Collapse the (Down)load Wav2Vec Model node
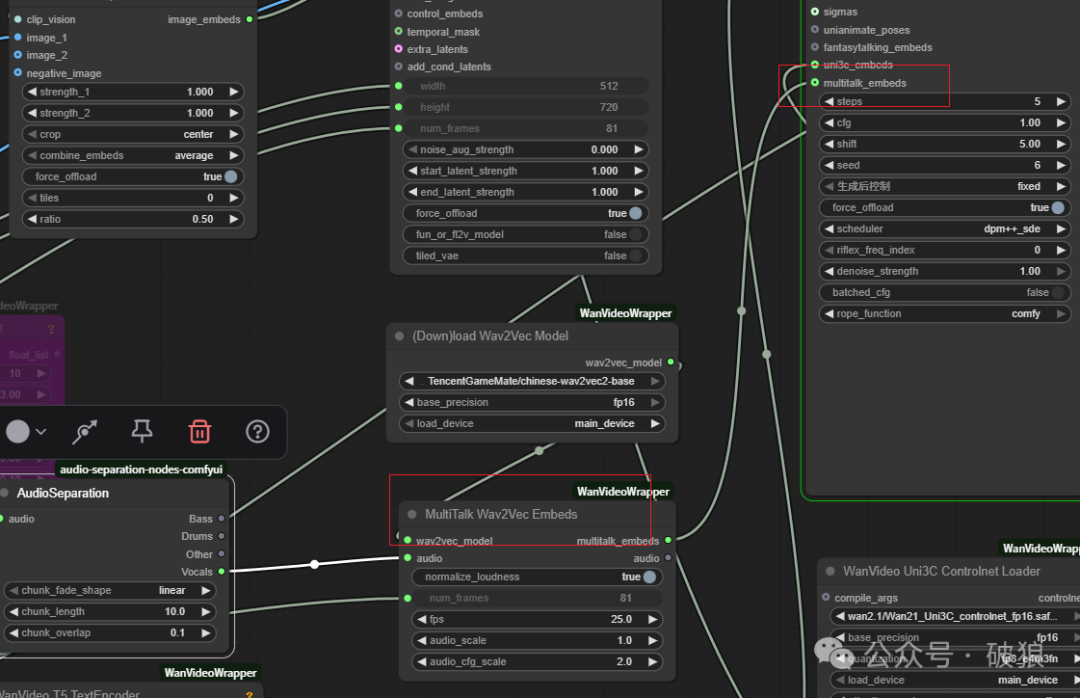1080x698 pixels. pyautogui.click(x=400, y=336)
